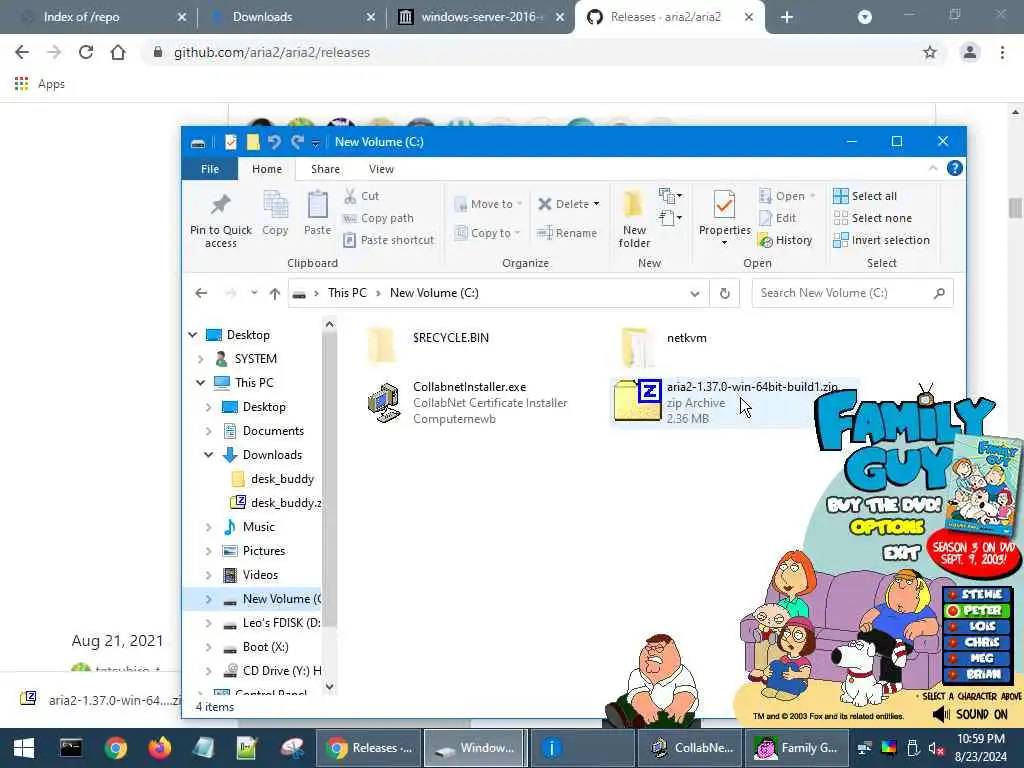Image resolution: width=1024 pixels, height=768 pixels.
Task: Choose Paste shortcut in Clipboard group
Action: 389,240
